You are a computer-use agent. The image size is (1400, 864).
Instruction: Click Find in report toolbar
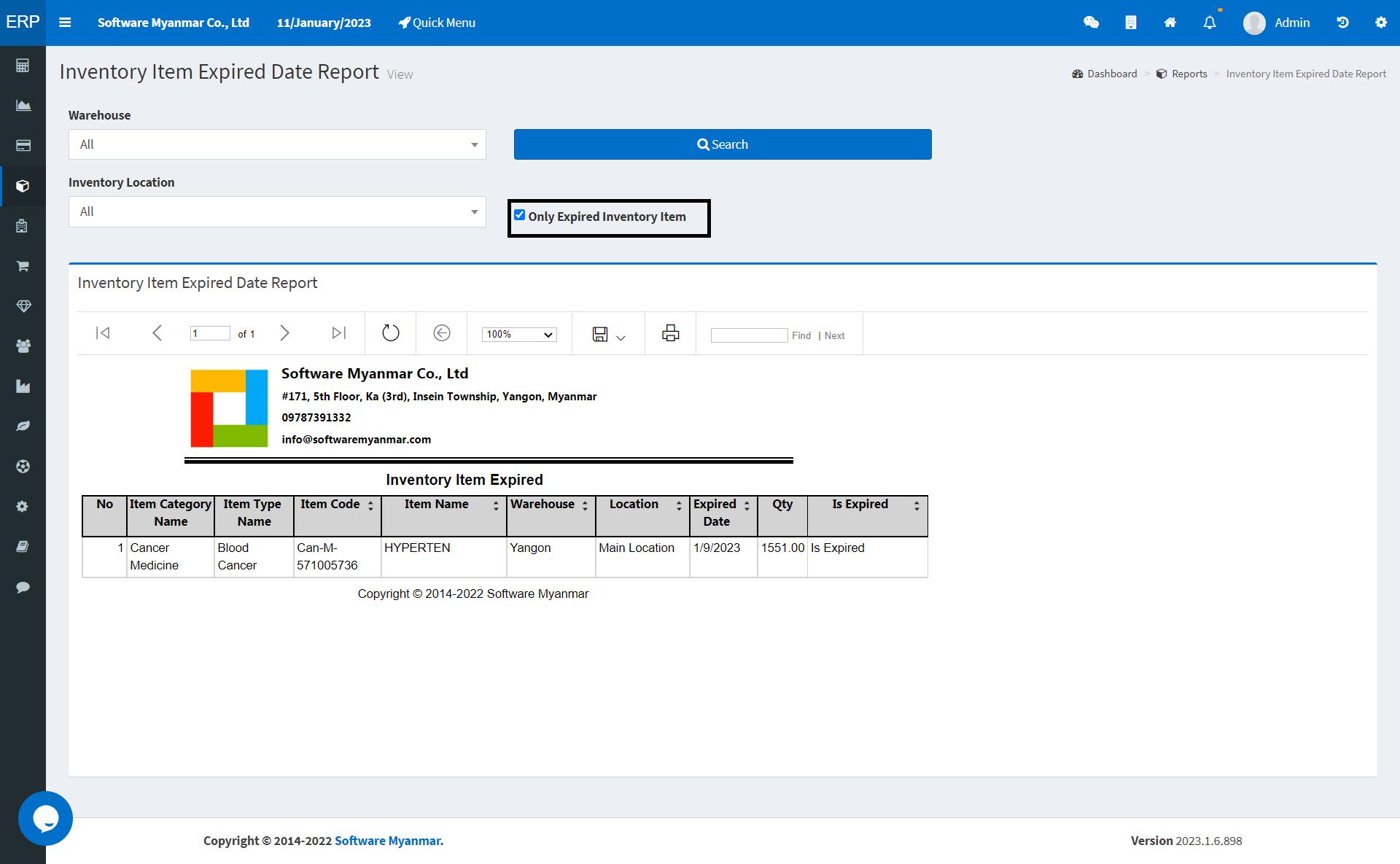[x=801, y=335]
